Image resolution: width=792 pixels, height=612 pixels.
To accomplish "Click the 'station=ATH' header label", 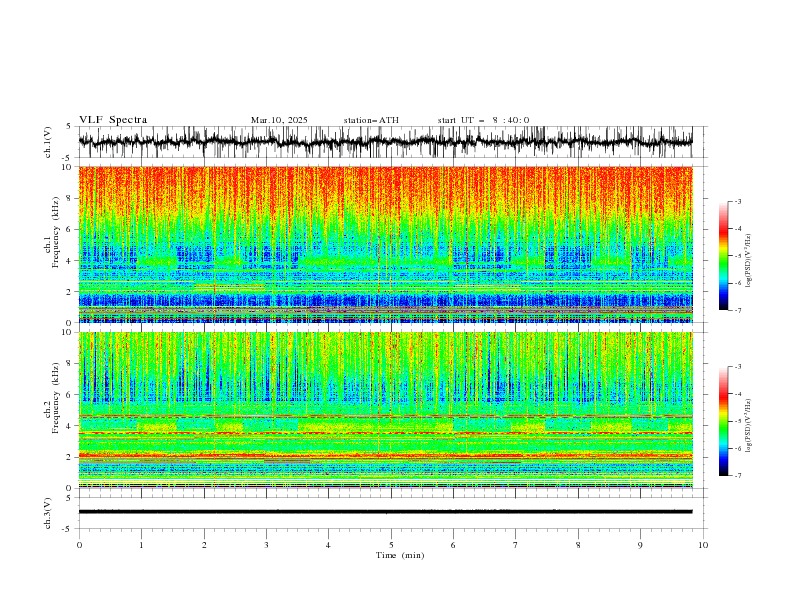I will [371, 120].
